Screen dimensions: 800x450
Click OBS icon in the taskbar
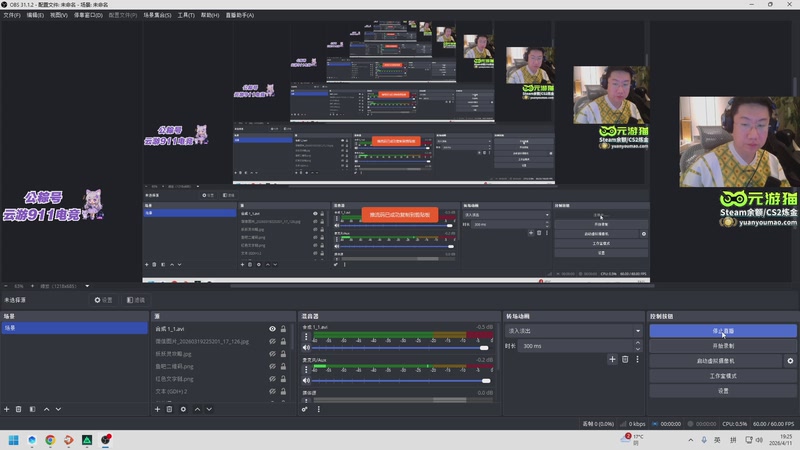coord(106,440)
